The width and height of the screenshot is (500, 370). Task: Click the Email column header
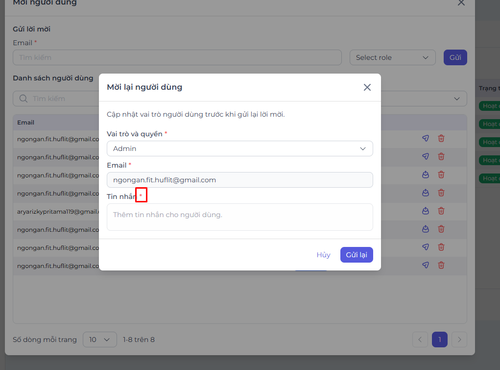coord(26,123)
